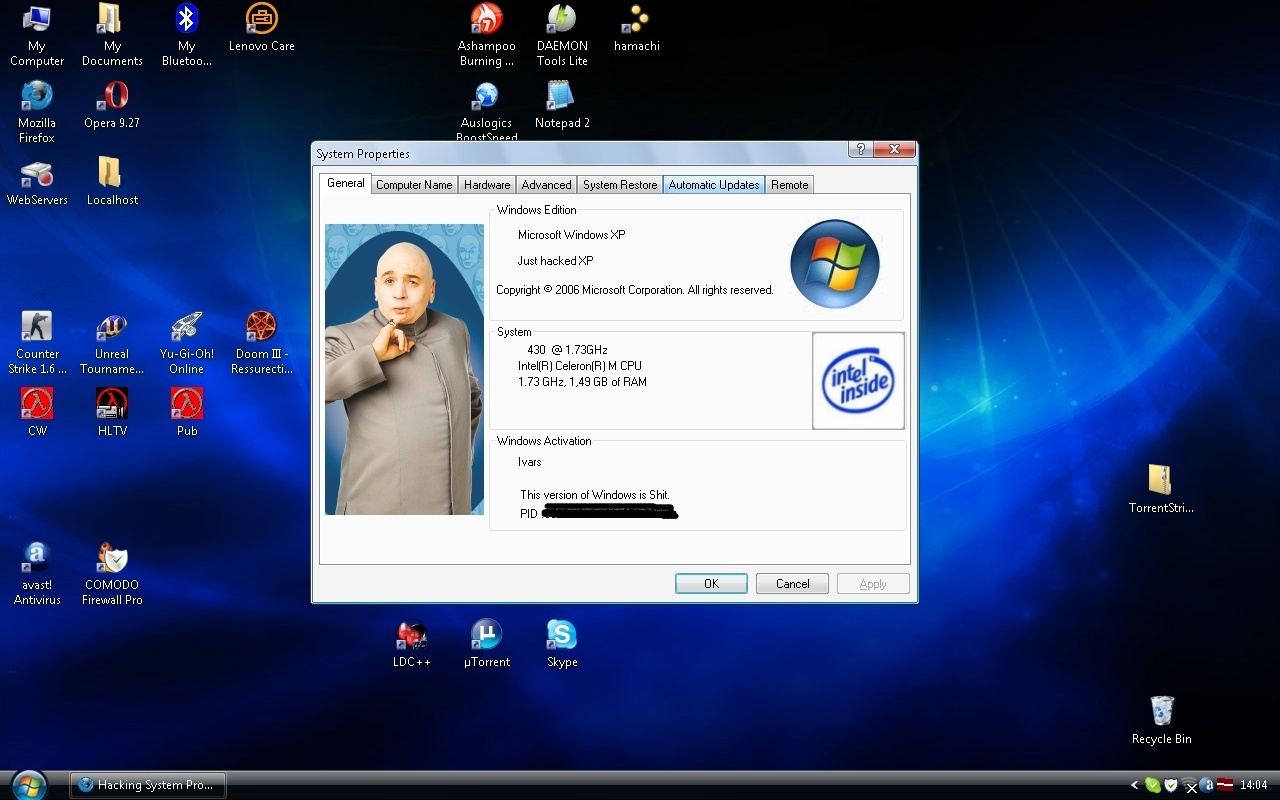
Task: Open avast! Antivirus desktop icon
Action: (37, 573)
